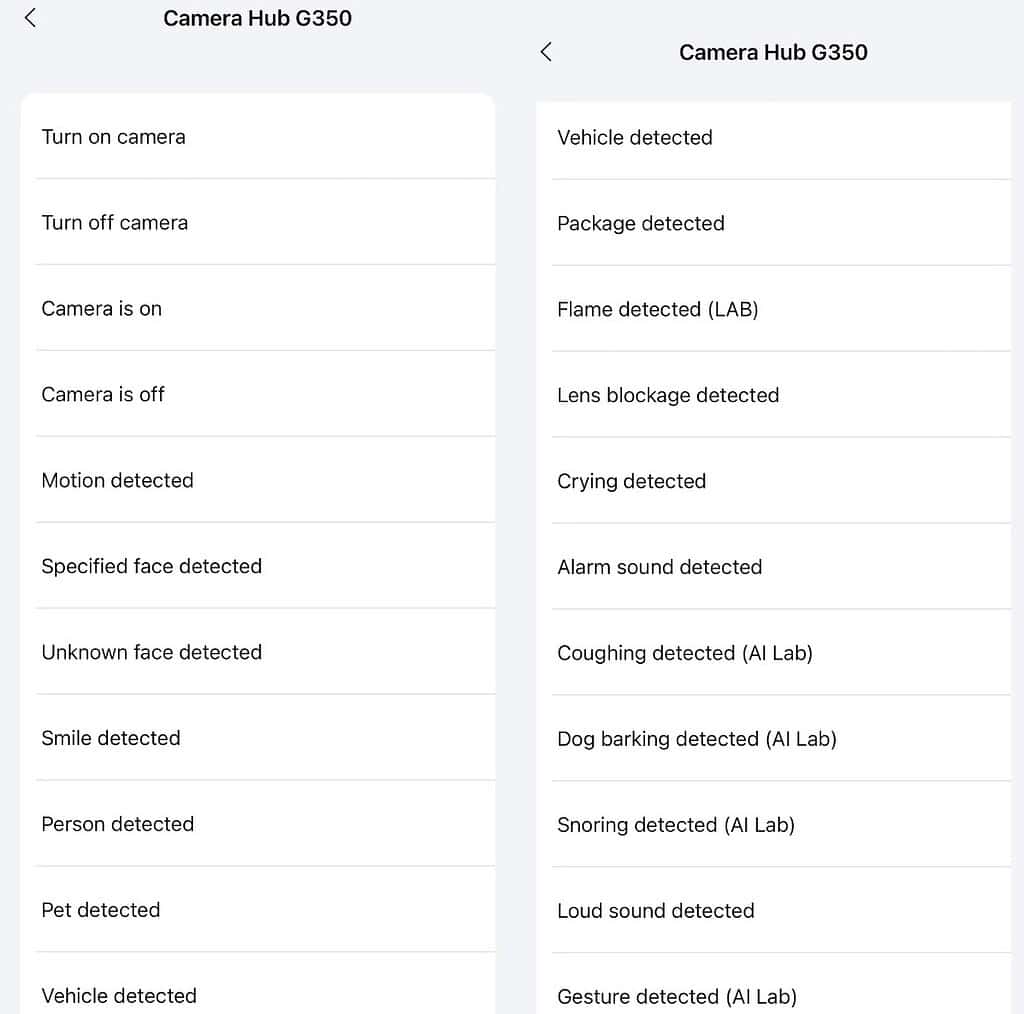Viewport: 1024px width, 1014px height.
Task: Select 'Dog barking detected (AI Lab)'
Action: 697,739
